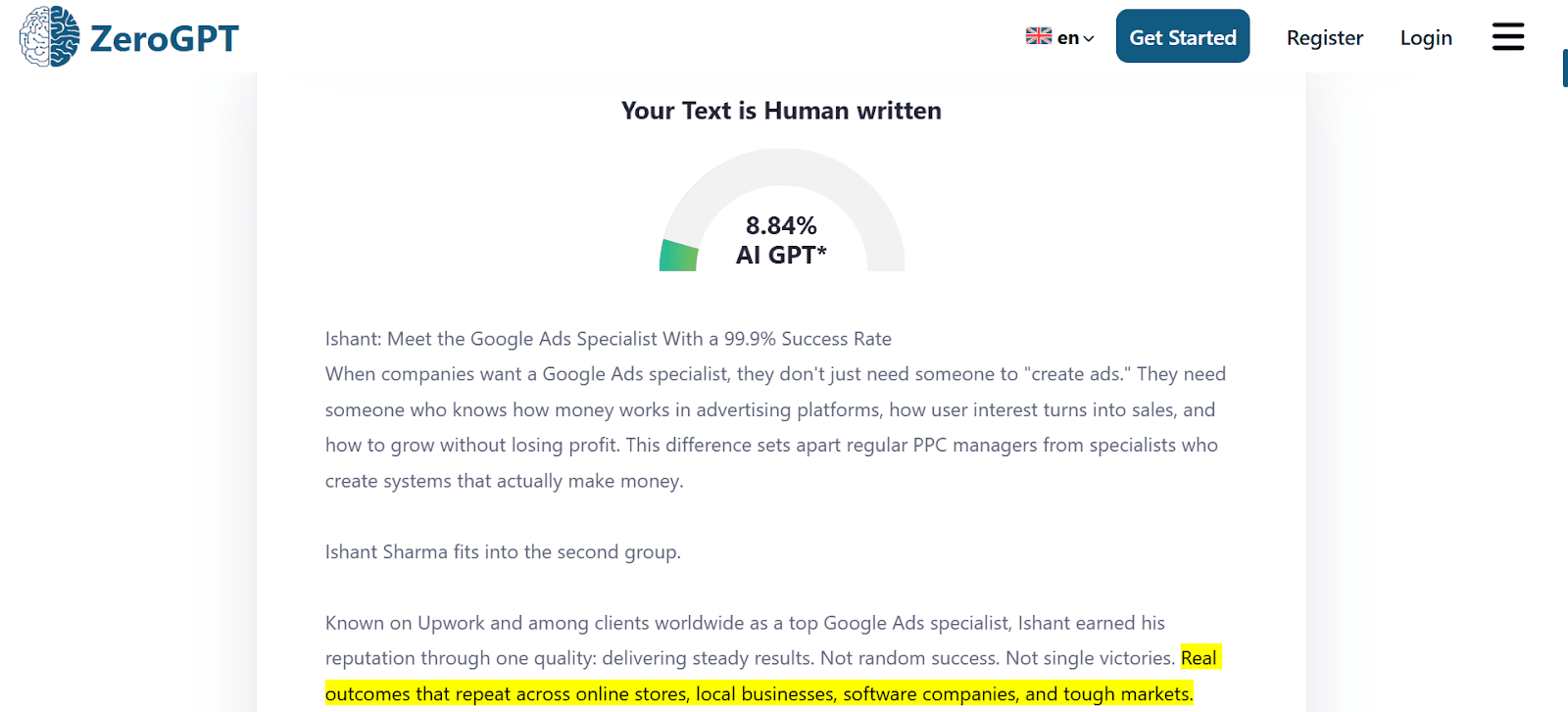Click the highlighted word 'Real' at line end
Image resolution: width=1568 pixels, height=712 pixels.
click(1199, 658)
